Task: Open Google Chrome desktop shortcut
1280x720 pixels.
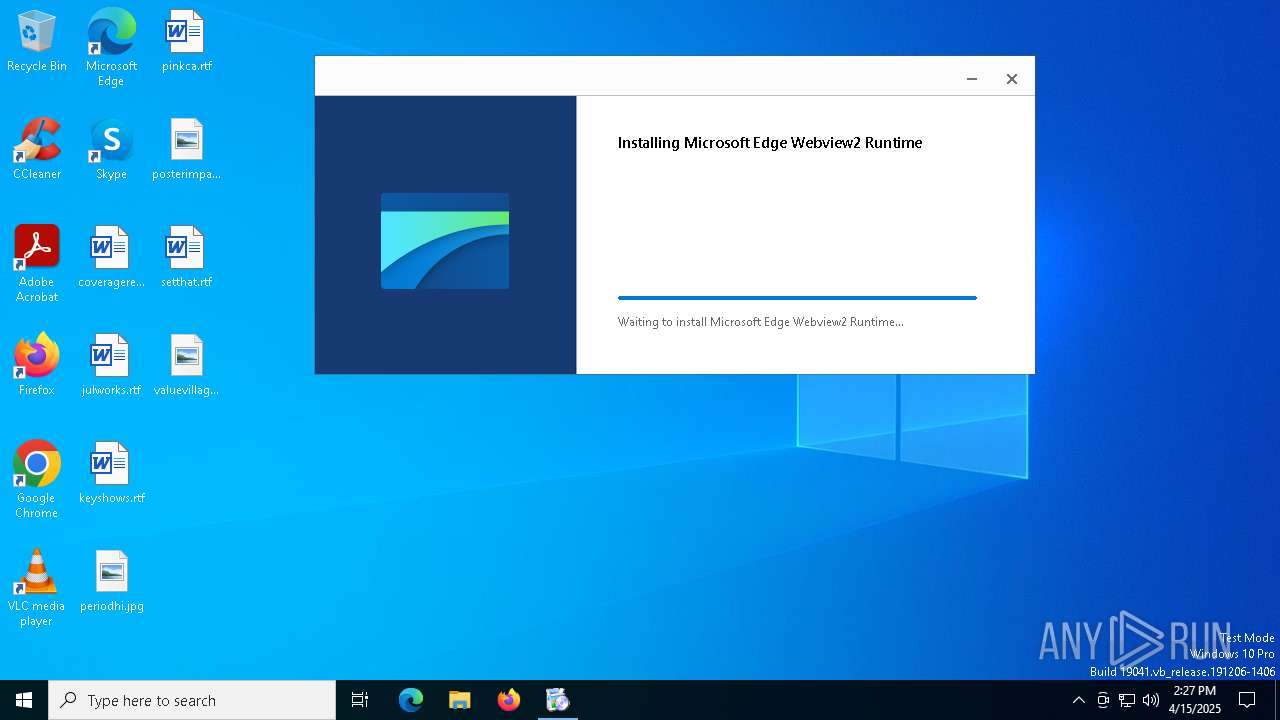Action: point(37,480)
